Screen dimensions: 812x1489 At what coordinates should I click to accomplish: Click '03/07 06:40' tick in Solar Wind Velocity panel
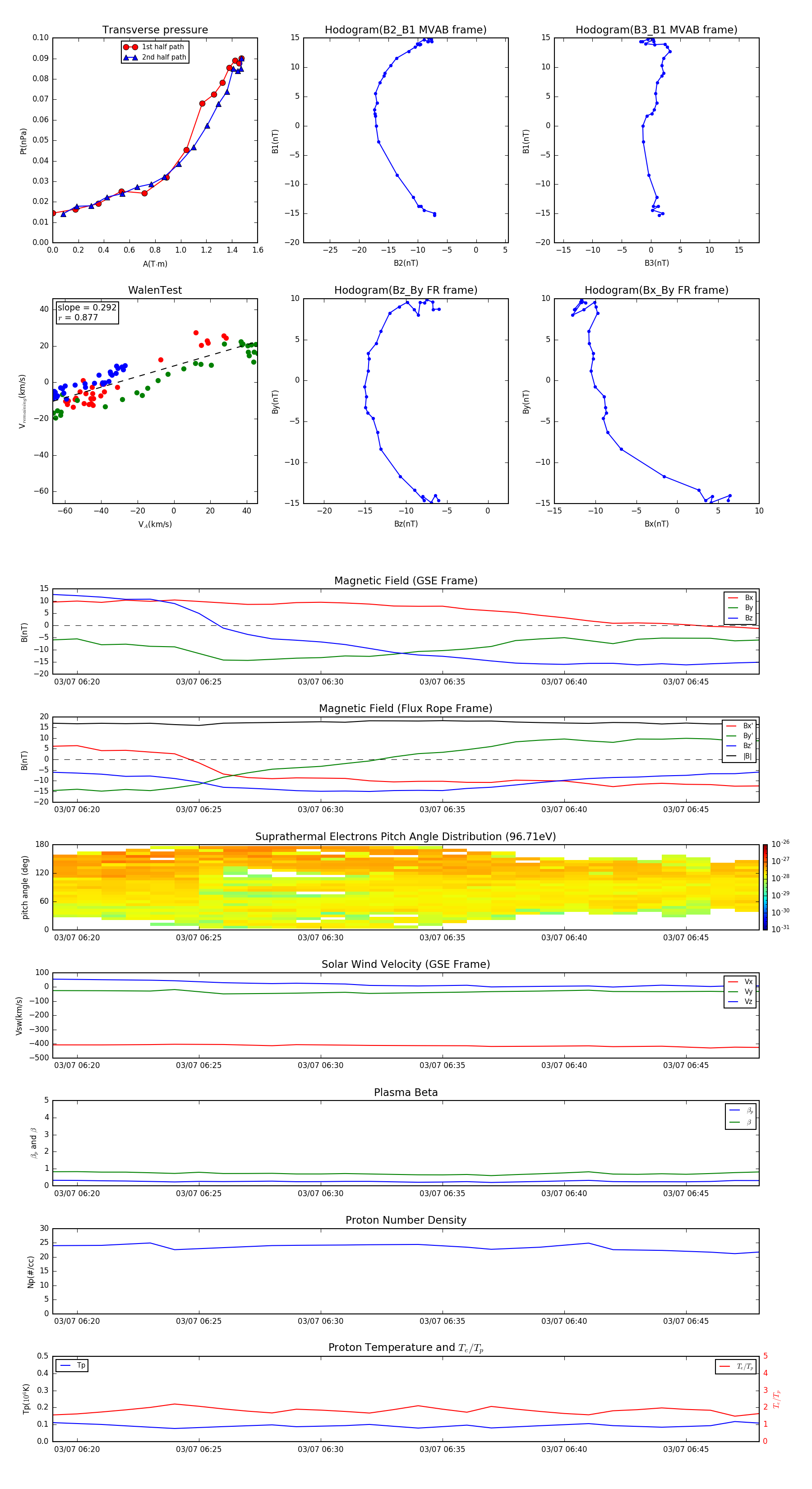564,1065
